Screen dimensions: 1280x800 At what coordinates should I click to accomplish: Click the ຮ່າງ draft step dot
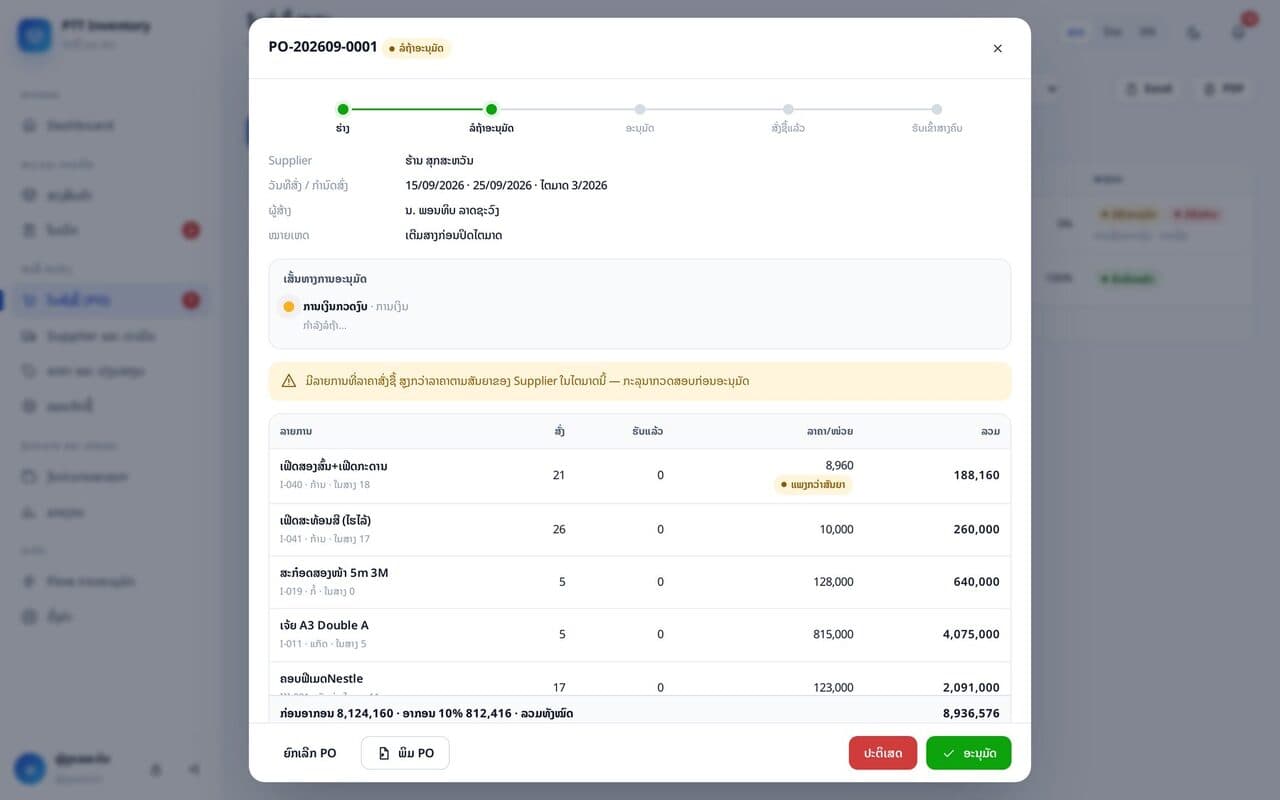343,109
